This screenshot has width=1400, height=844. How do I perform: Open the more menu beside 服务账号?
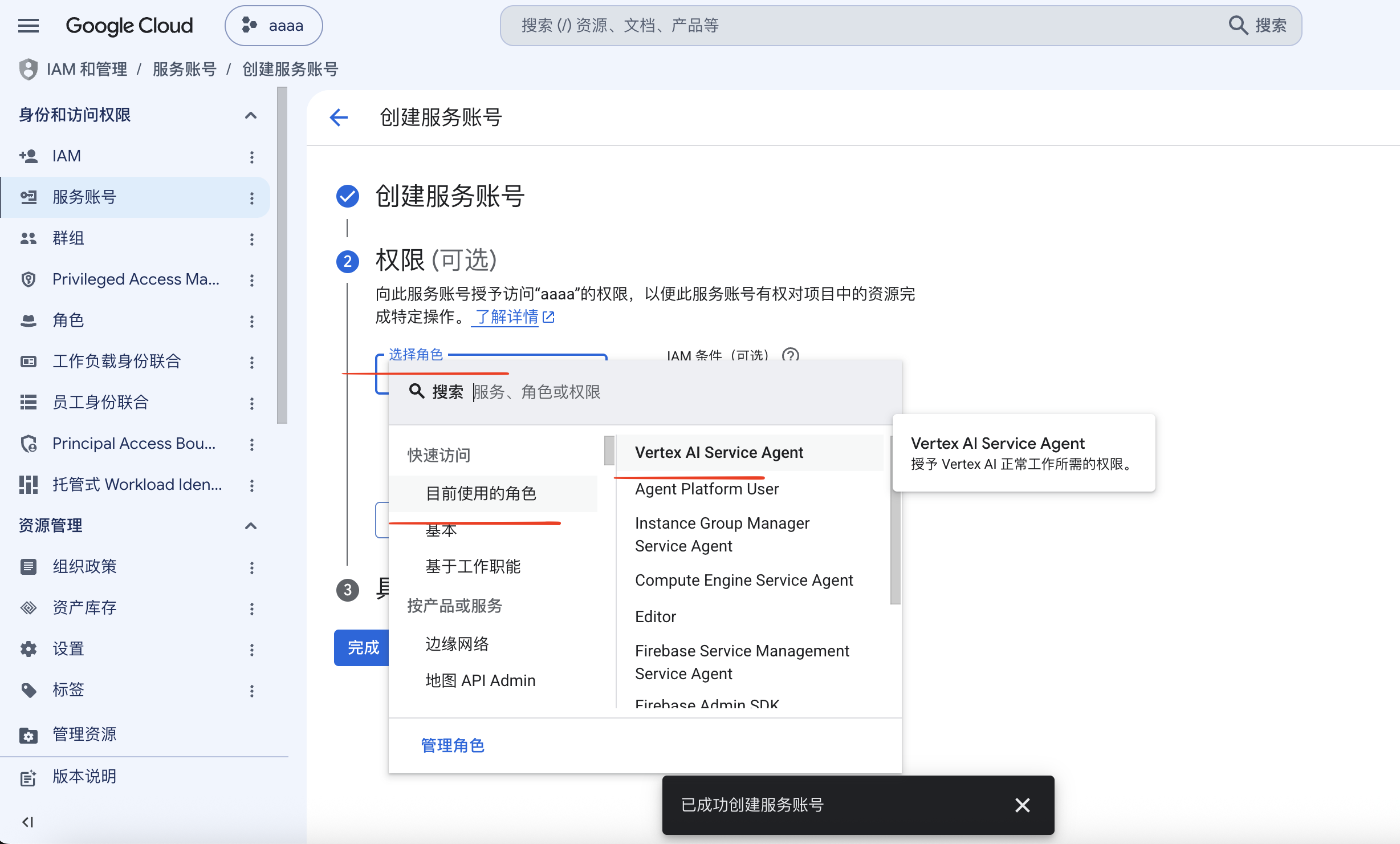click(251, 198)
